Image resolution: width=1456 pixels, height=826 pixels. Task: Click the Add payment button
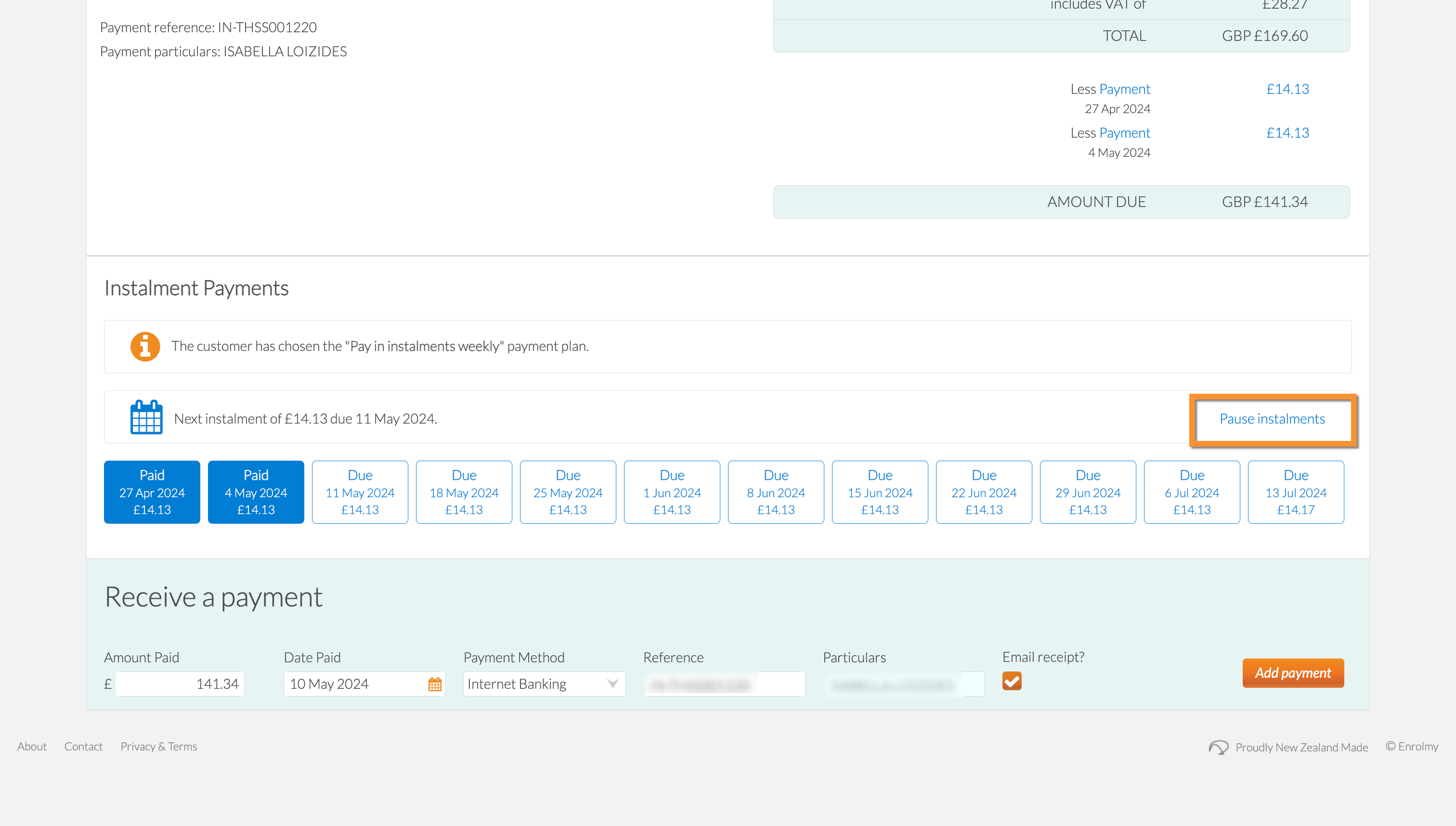[x=1293, y=673]
